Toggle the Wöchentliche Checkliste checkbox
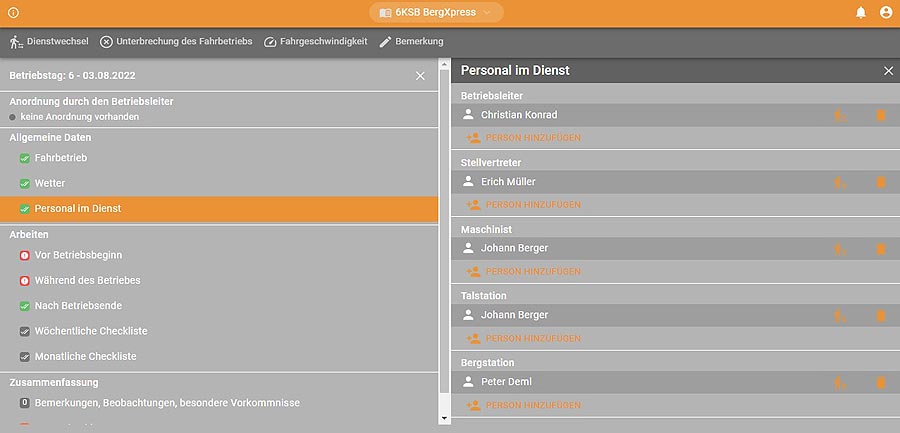 coord(25,331)
